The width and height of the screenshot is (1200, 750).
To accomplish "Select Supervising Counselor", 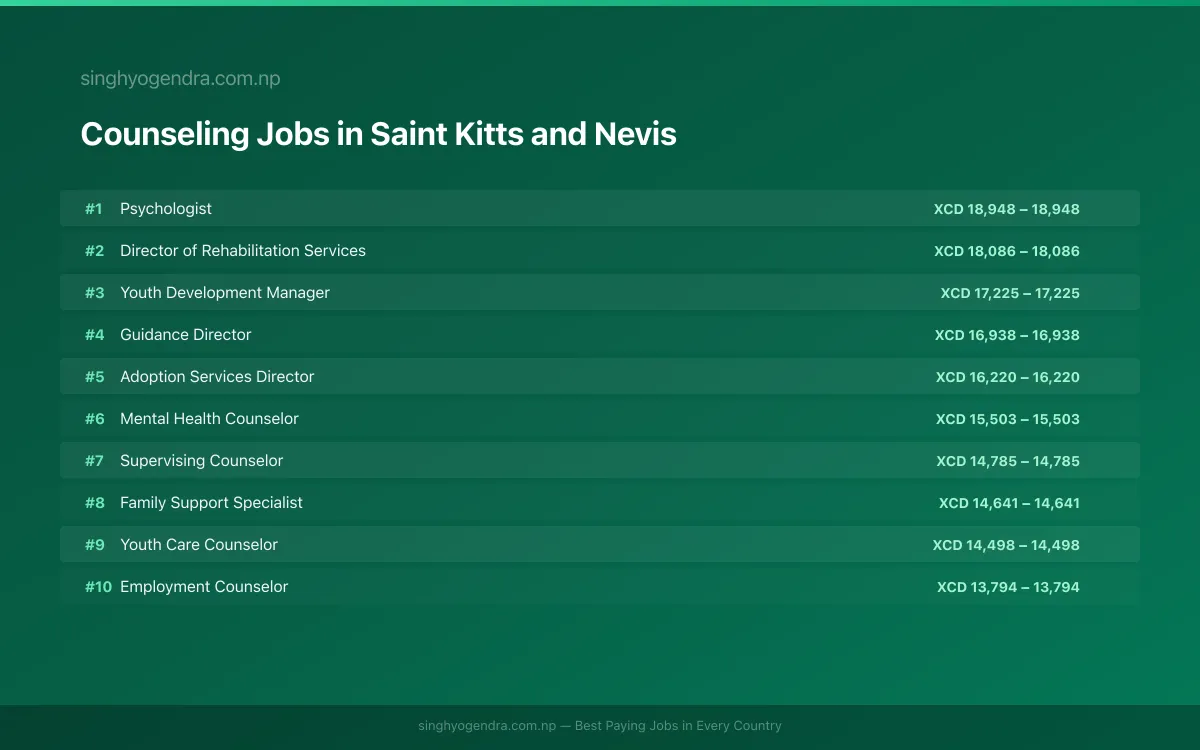I will (x=202, y=461).
